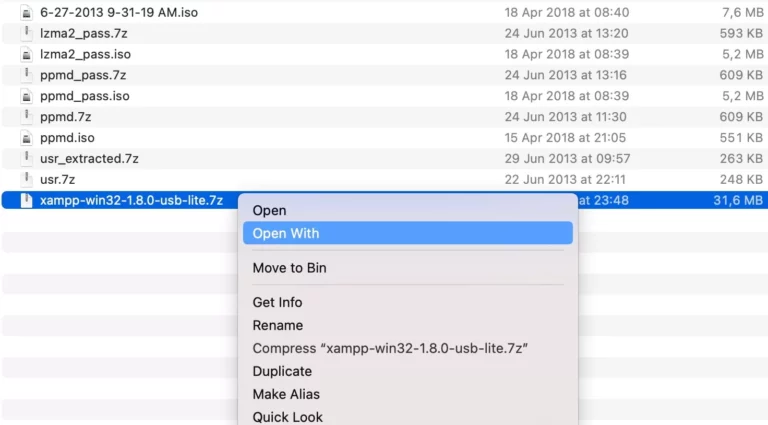The height and width of the screenshot is (425, 768).
Task: Click size value 248 KB
Action: point(741,180)
